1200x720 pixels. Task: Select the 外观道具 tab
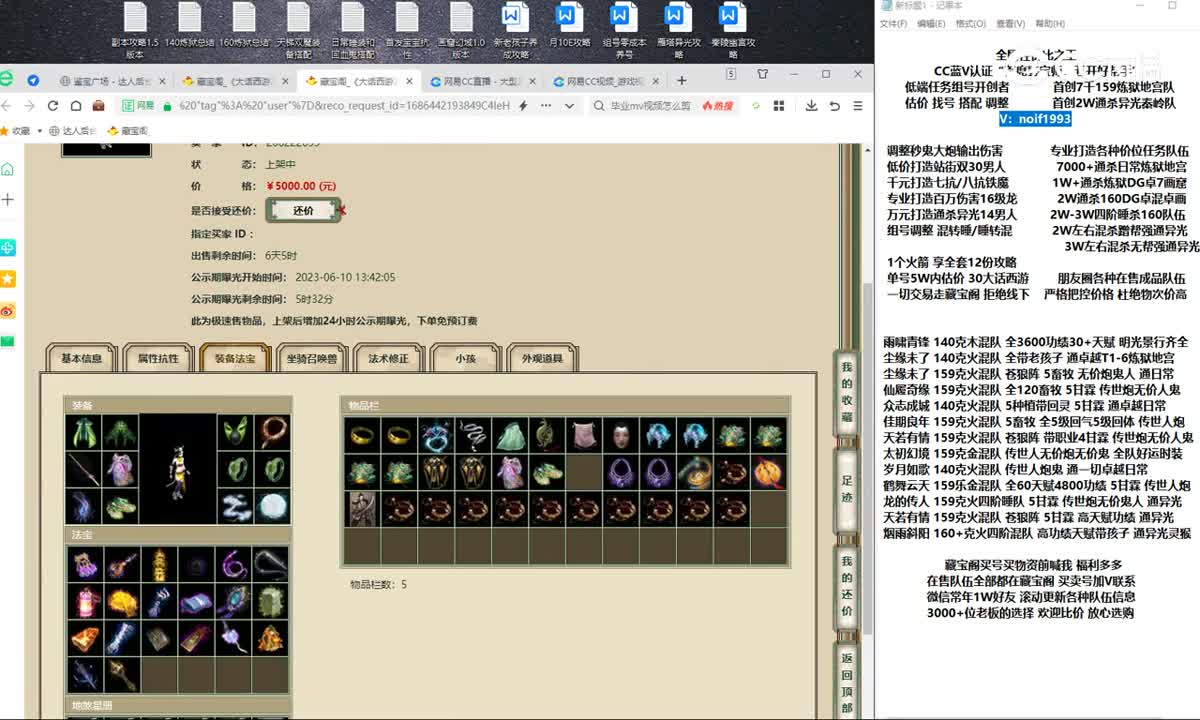[x=542, y=358]
